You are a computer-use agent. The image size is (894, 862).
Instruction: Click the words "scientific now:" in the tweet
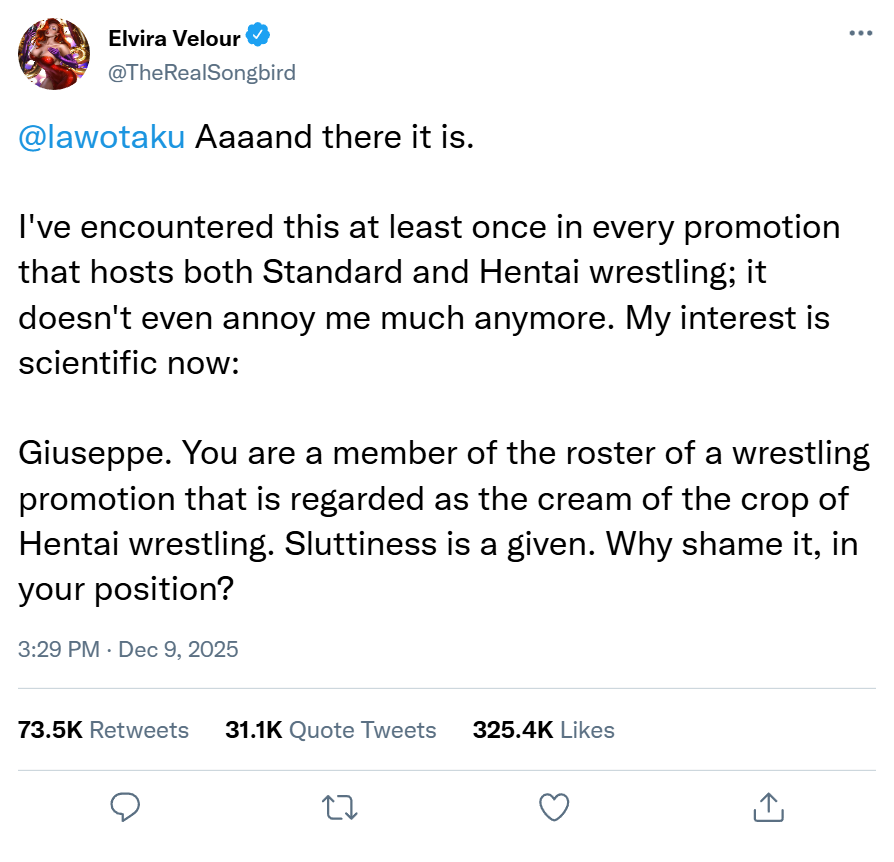(x=128, y=362)
